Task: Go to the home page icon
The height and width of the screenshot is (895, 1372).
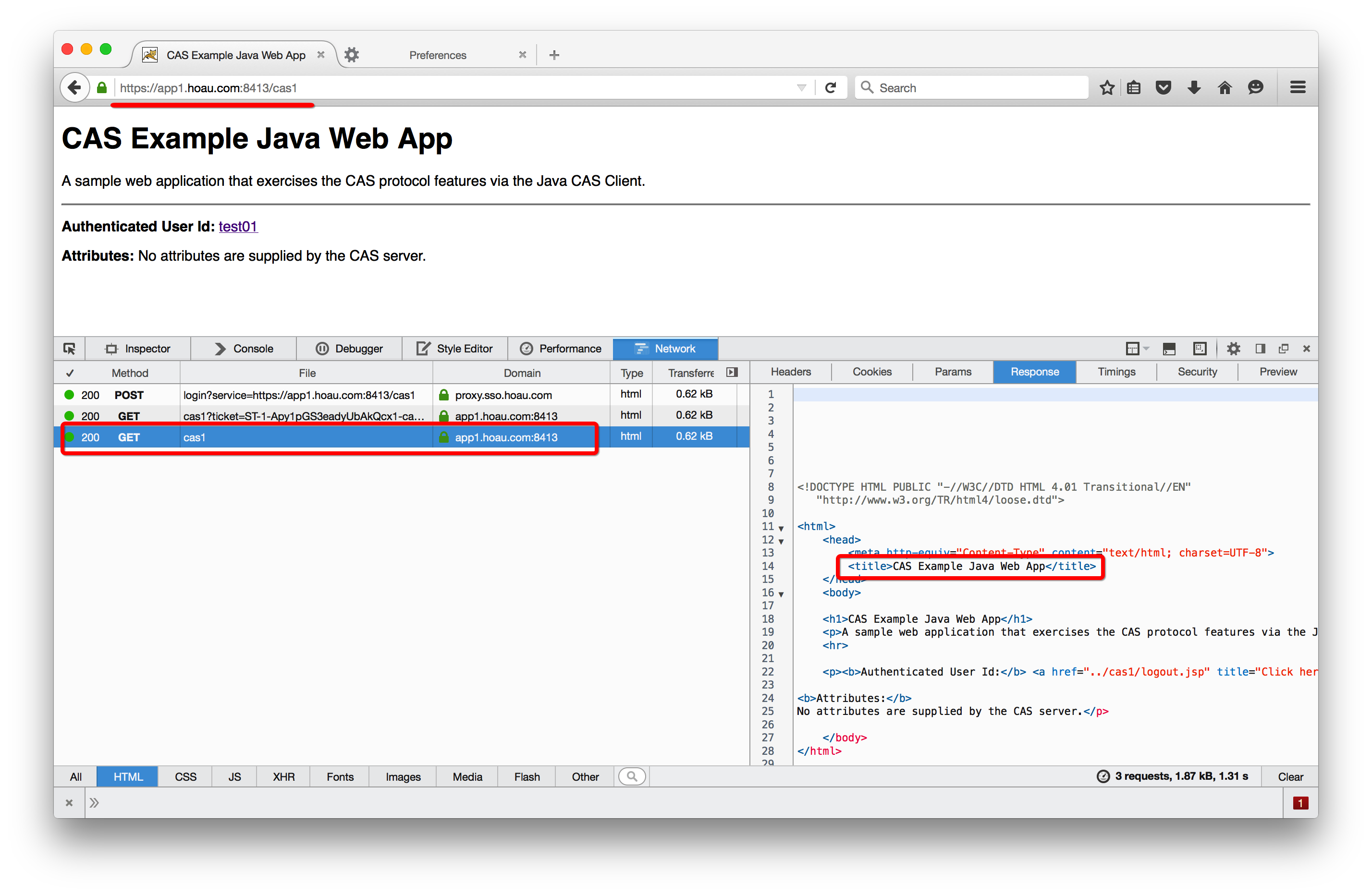Action: (1225, 87)
